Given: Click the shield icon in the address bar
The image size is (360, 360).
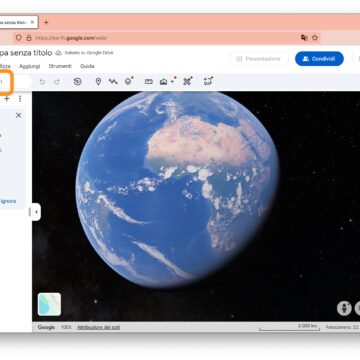Looking at the screenshot, I should tap(19, 38).
